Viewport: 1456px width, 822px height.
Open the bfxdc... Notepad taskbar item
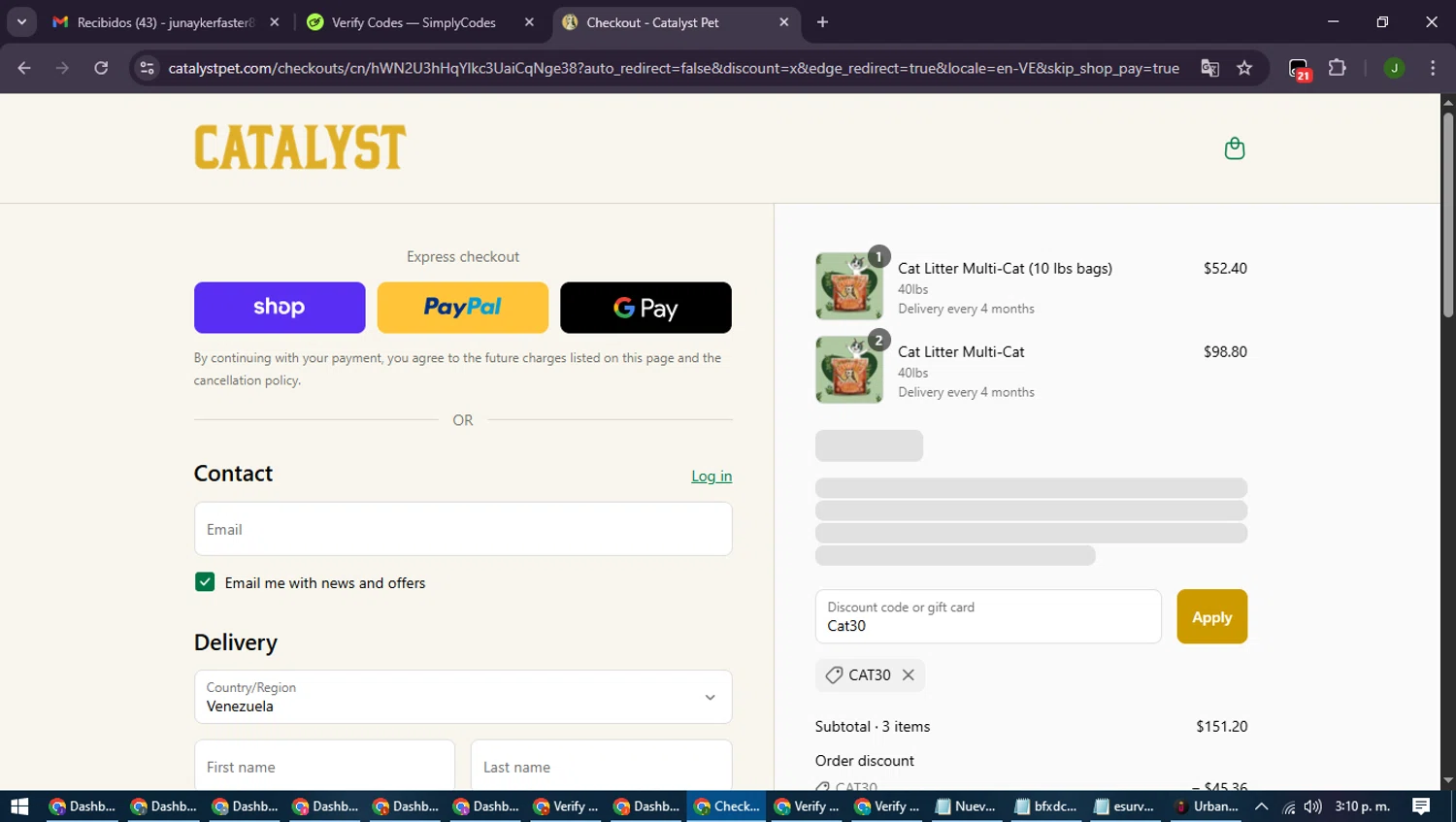point(1045,806)
